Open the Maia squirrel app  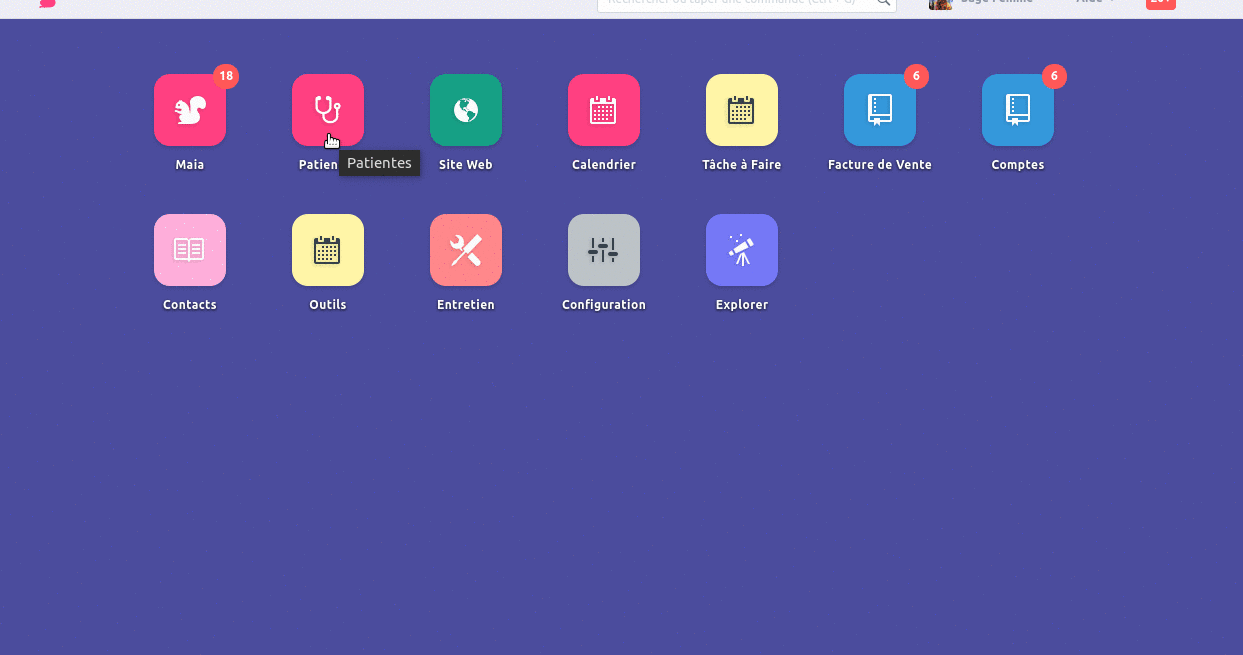(190, 110)
